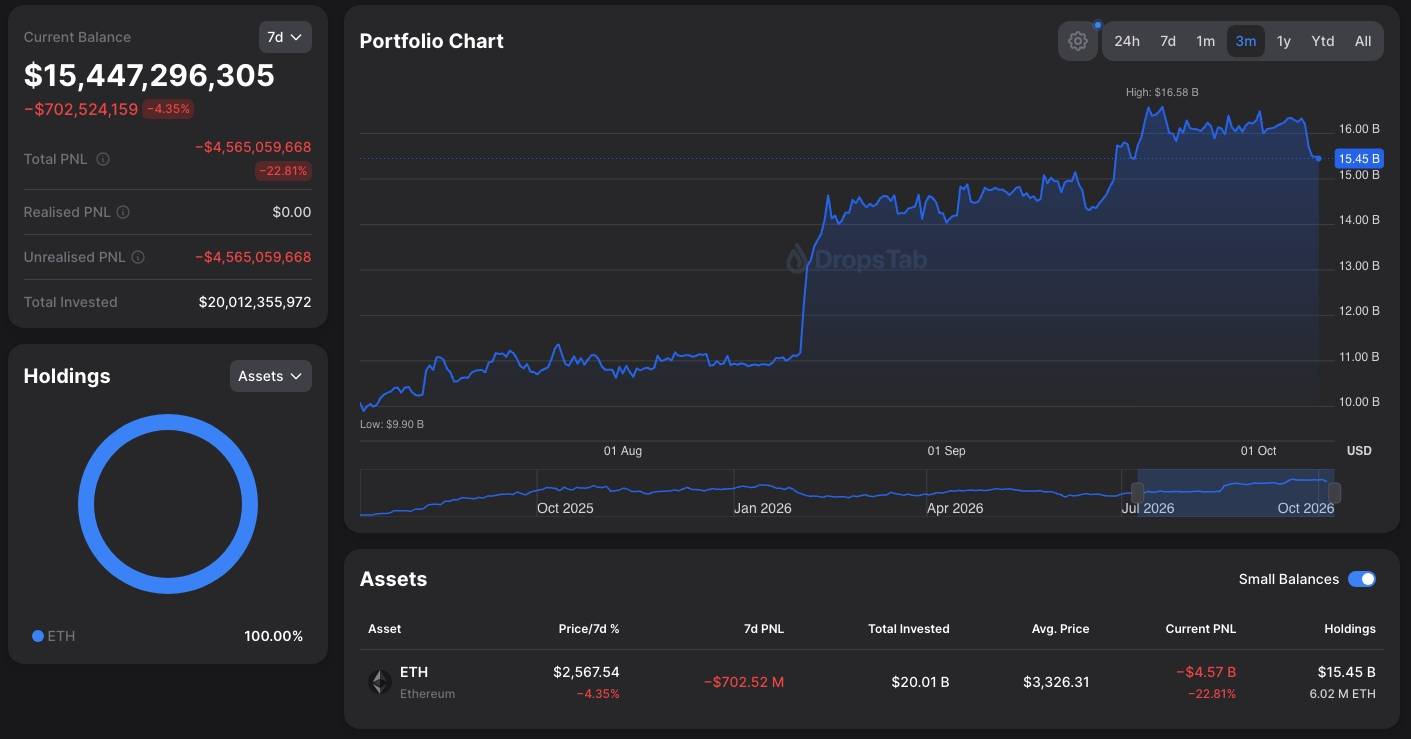Select the 1m chart range
The image size is (1411, 739).
coord(1206,41)
